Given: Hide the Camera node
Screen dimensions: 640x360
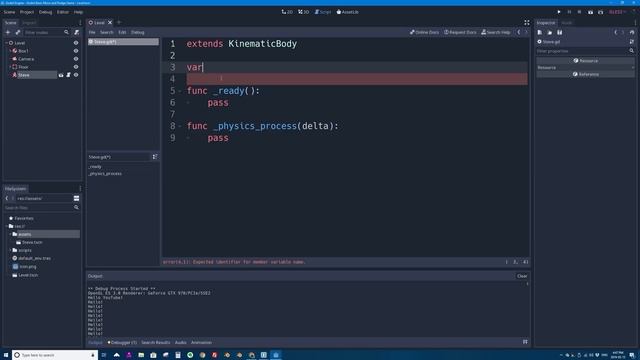Looking at the screenshot, I should pos(76,59).
